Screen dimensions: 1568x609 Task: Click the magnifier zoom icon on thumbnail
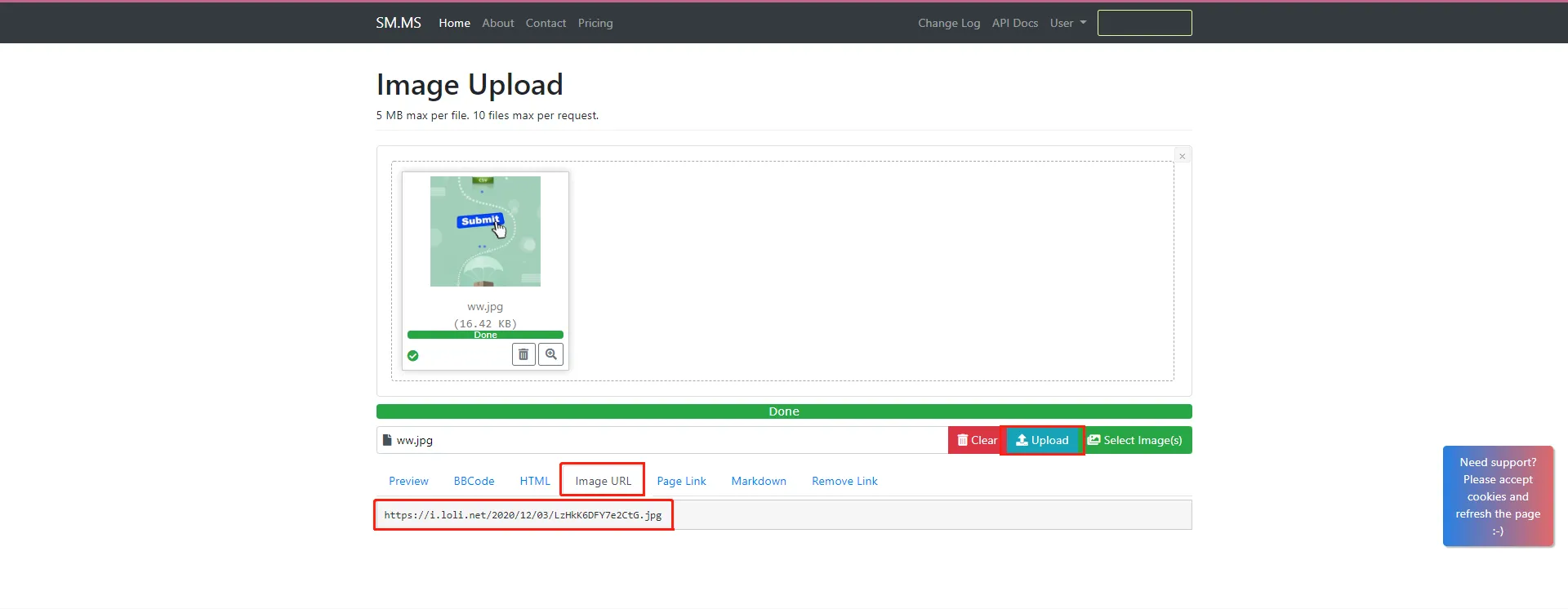551,354
